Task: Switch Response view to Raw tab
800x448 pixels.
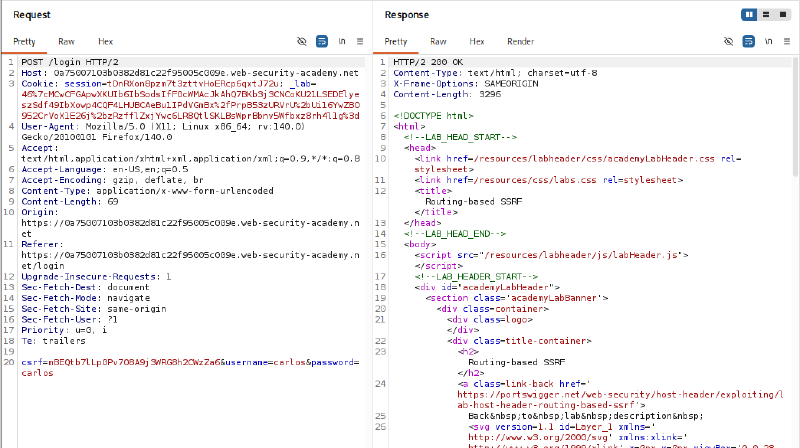Action: pyautogui.click(x=438, y=41)
